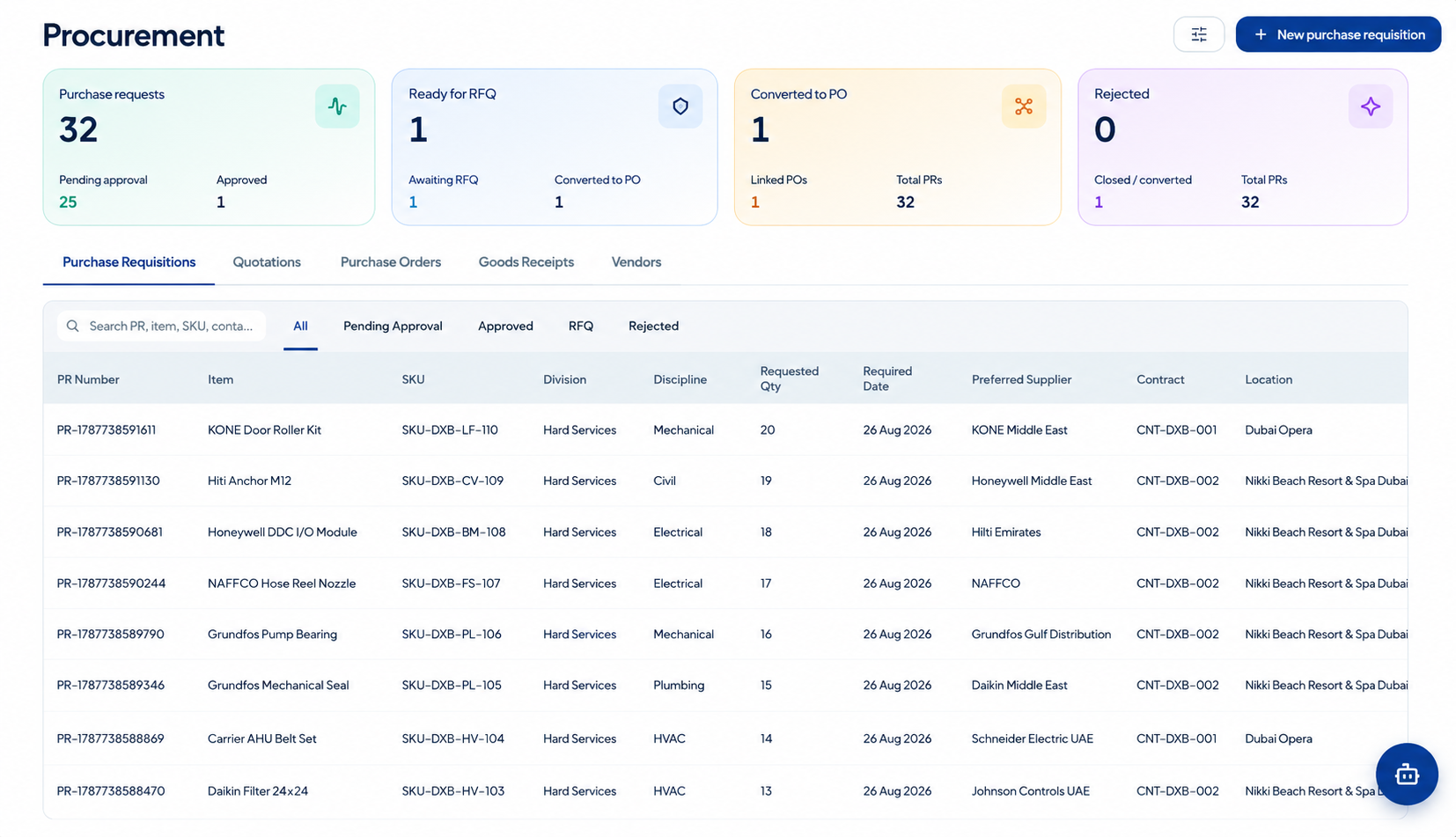Viewport: 1456px width, 837px height.
Task: Click Johnson Controls UAE supplier
Action: 1031,791
